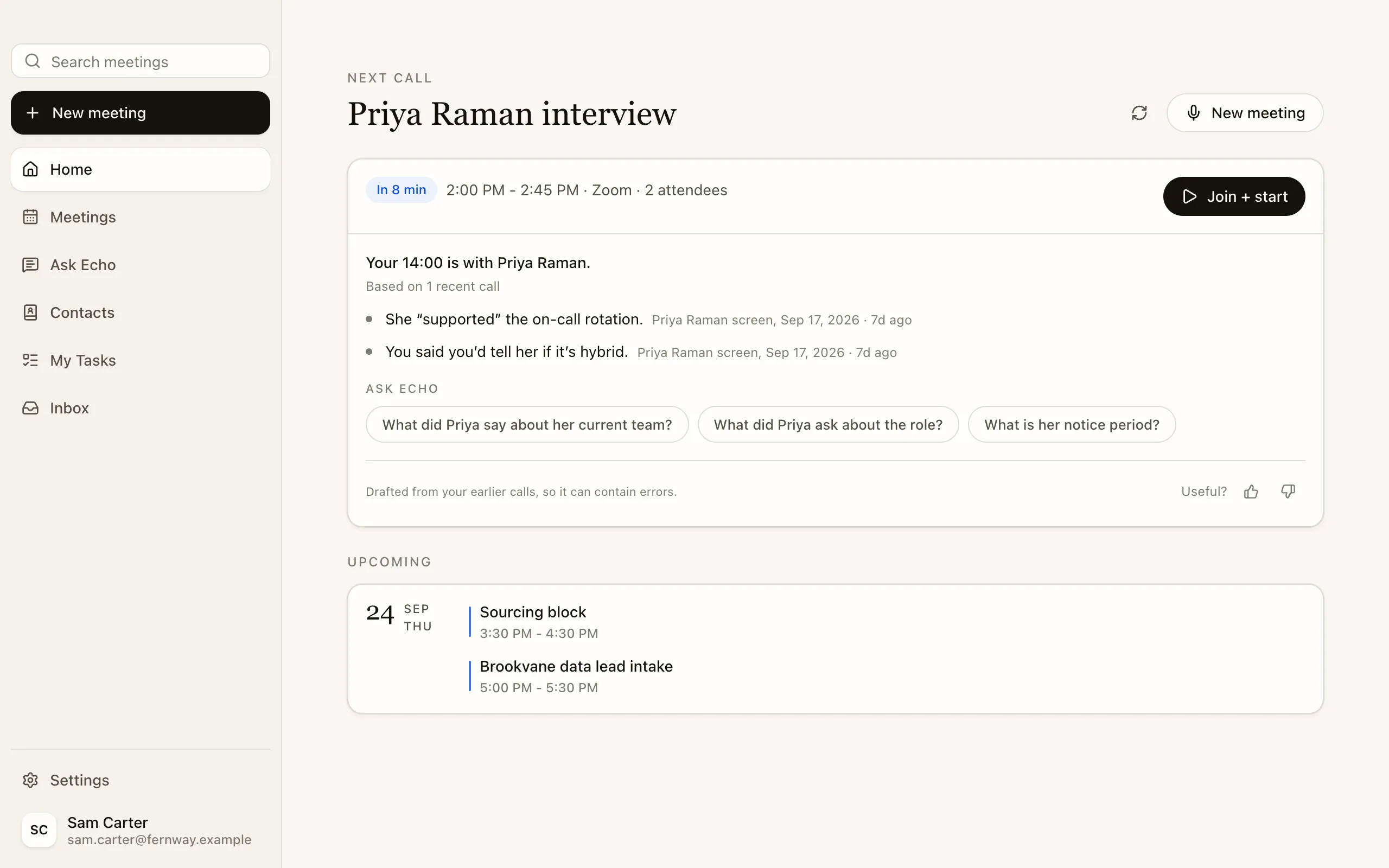The height and width of the screenshot is (868, 1389).
Task: Click the Home house icon
Action: click(x=30, y=169)
